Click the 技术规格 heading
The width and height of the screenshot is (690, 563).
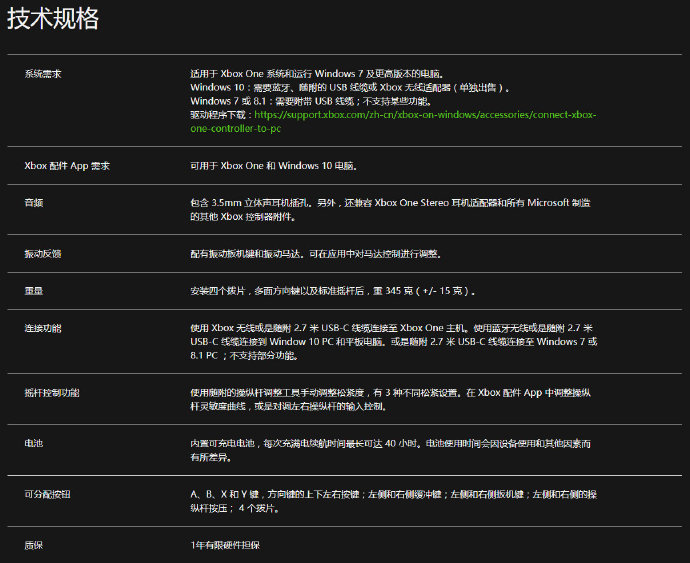[53, 19]
